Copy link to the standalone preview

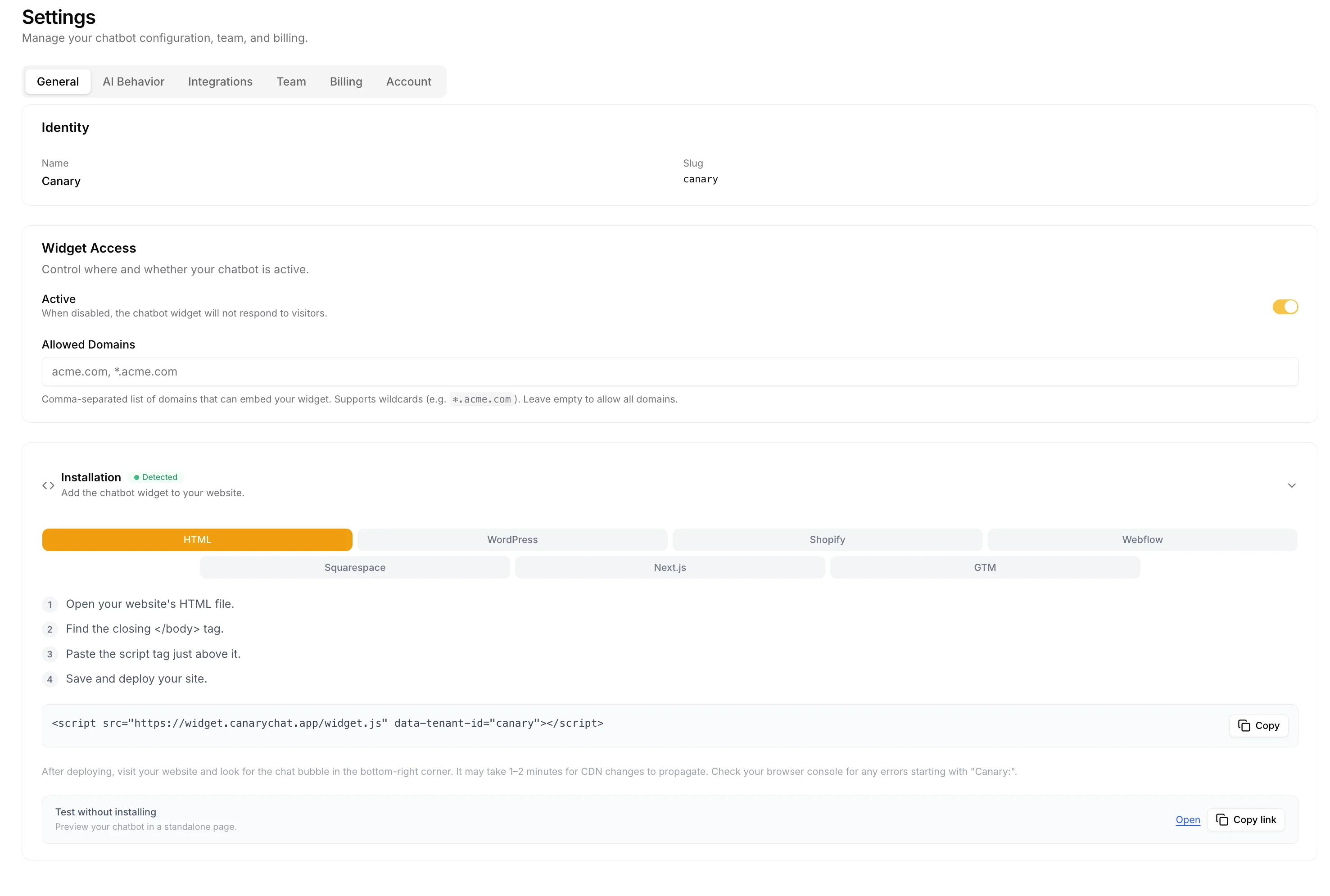pos(1245,819)
